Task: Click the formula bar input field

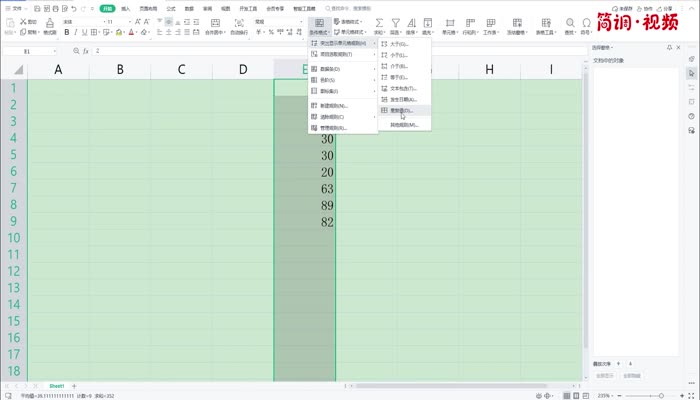Action: (300, 50)
